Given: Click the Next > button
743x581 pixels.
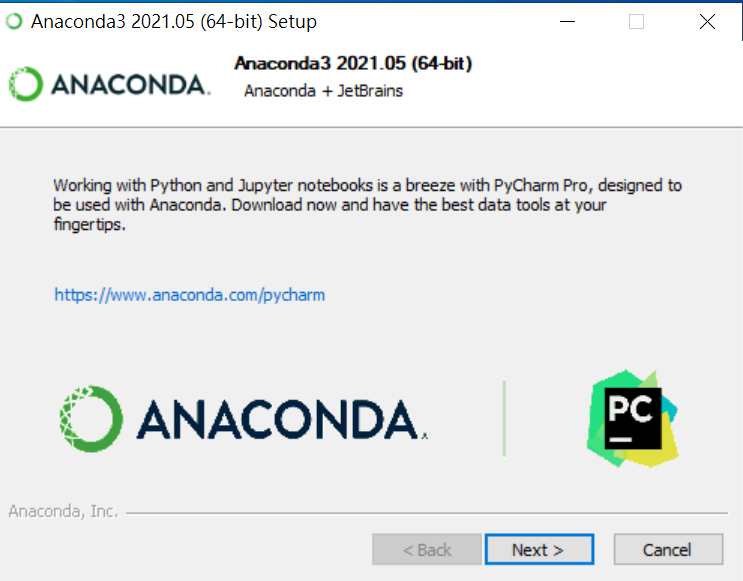Looking at the screenshot, I should (539, 550).
